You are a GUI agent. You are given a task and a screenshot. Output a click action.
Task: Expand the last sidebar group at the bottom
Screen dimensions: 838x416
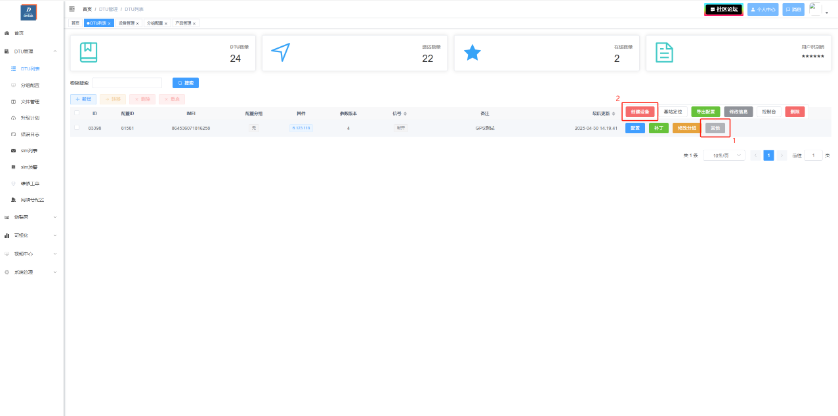coord(55,272)
